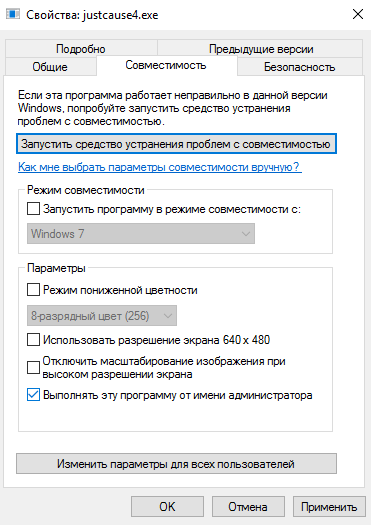Open the Windows 7 compatibility dropdown

[x=141, y=234]
